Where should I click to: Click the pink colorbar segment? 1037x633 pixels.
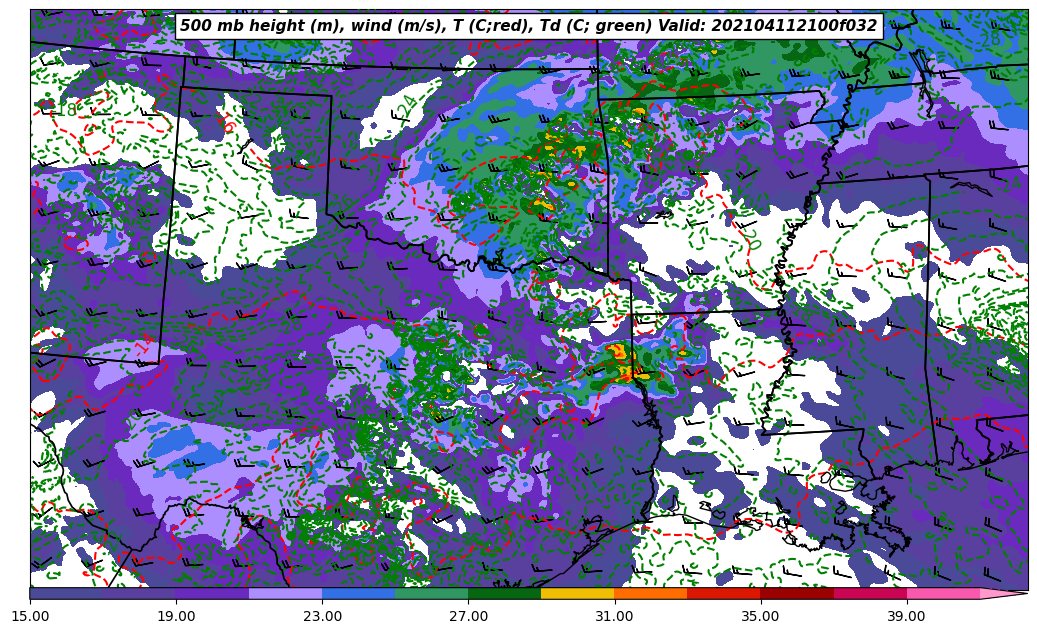pos(942,593)
